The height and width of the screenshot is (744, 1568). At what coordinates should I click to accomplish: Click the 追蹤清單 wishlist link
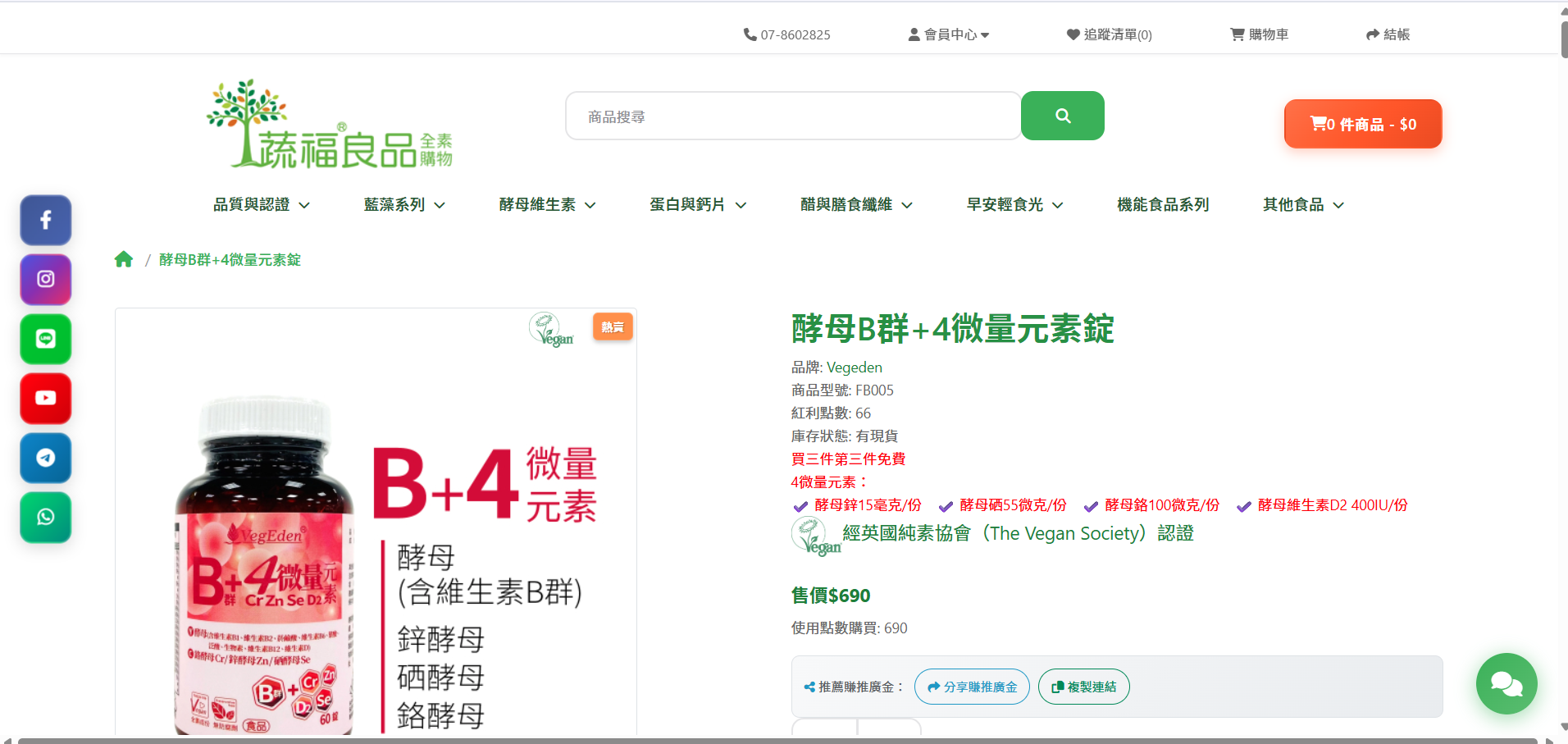[x=1109, y=34]
